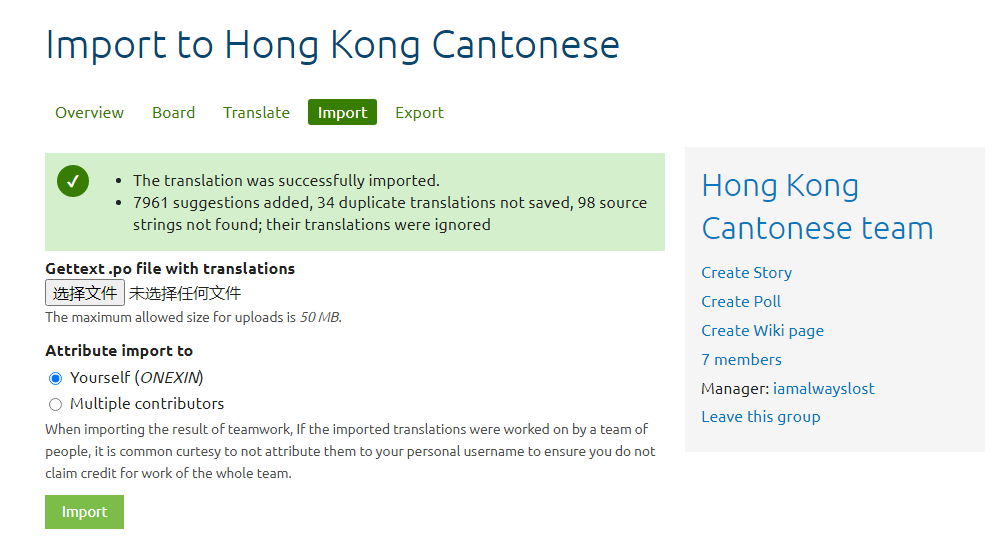
Task: Select the 'Yourself (ONEXIN)' radio option
Action: (56, 378)
